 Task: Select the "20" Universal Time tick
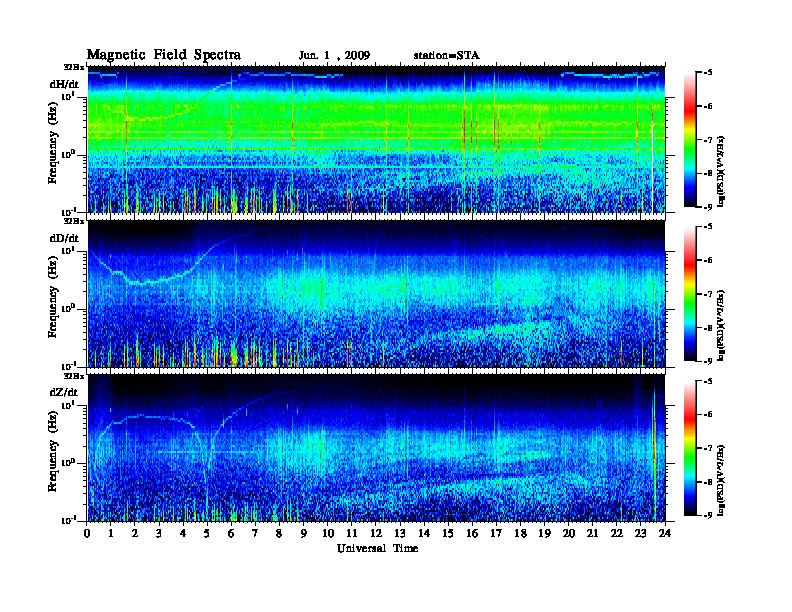pyautogui.click(x=569, y=534)
